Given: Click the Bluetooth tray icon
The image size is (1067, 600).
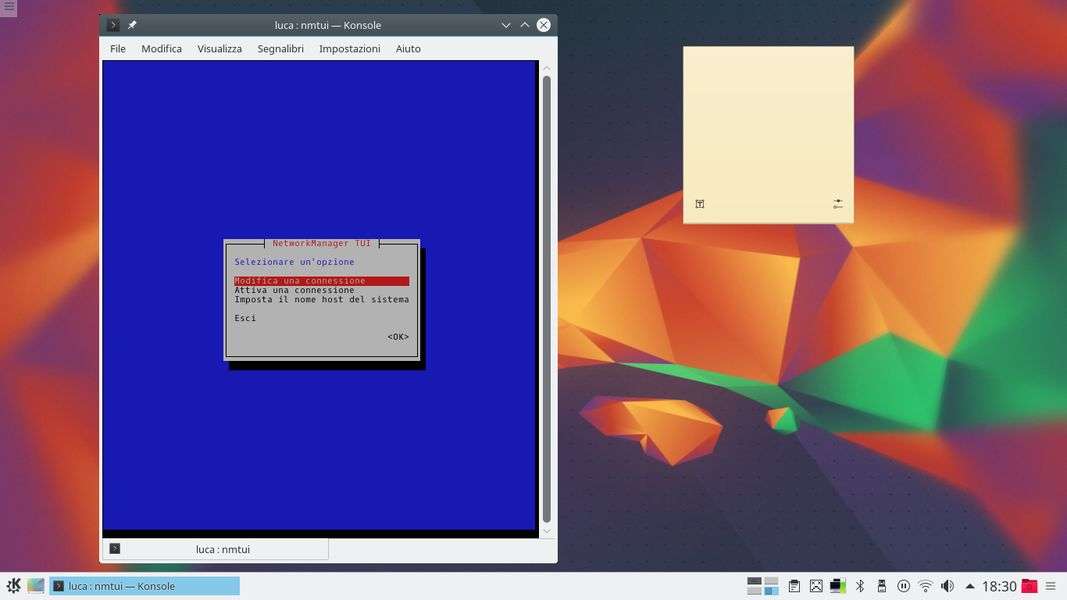Looking at the screenshot, I should click(859, 586).
